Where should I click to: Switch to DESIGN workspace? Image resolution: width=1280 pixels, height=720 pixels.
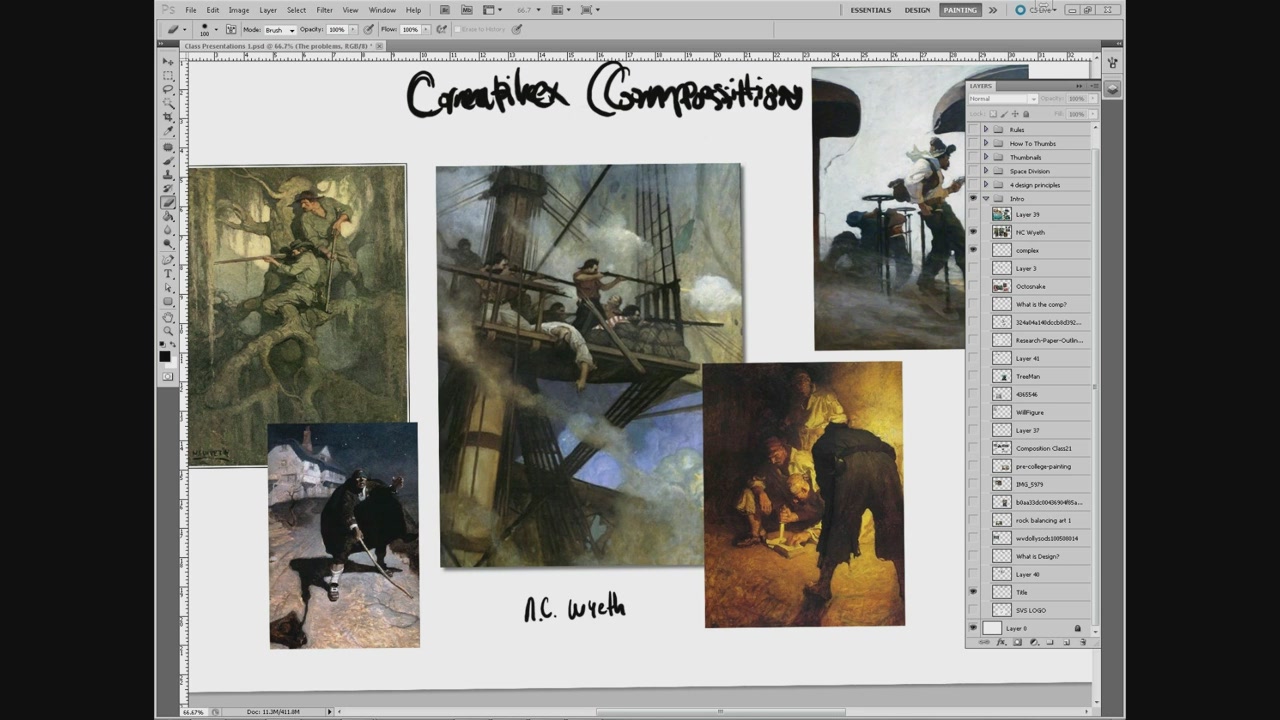point(917,10)
